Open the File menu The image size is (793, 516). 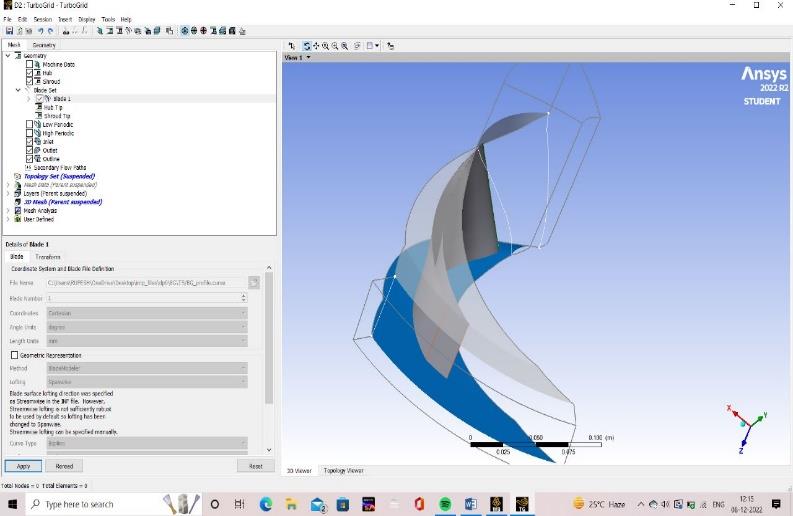7,19
